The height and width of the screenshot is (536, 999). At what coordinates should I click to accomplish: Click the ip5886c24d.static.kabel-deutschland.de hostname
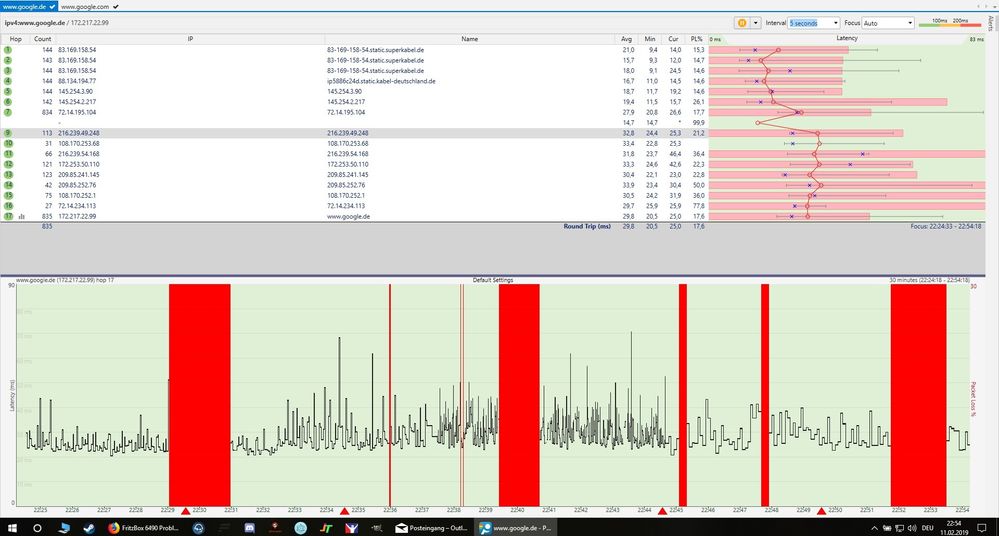pyautogui.click(x=381, y=81)
